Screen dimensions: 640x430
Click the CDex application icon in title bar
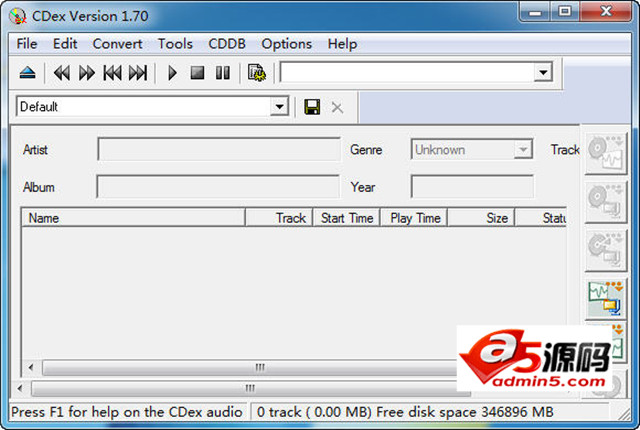click(x=18, y=16)
